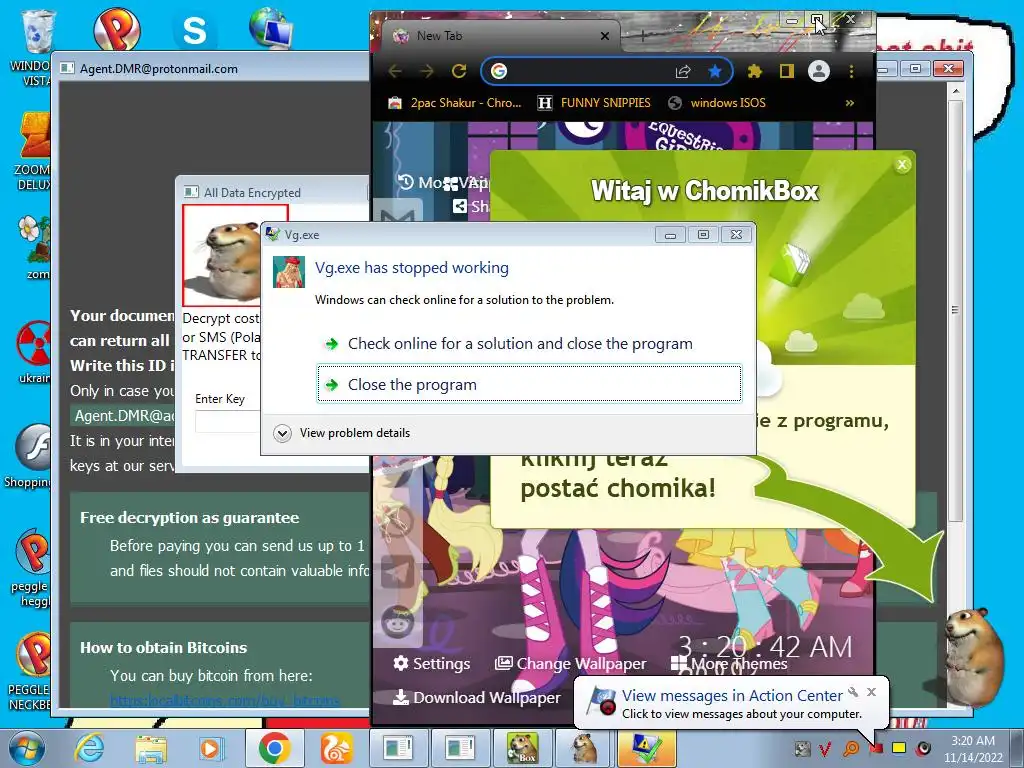The width and height of the screenshot is (1024, 768).
Task: Click the share icon on new tab page
Action: (x=460, y=206)
